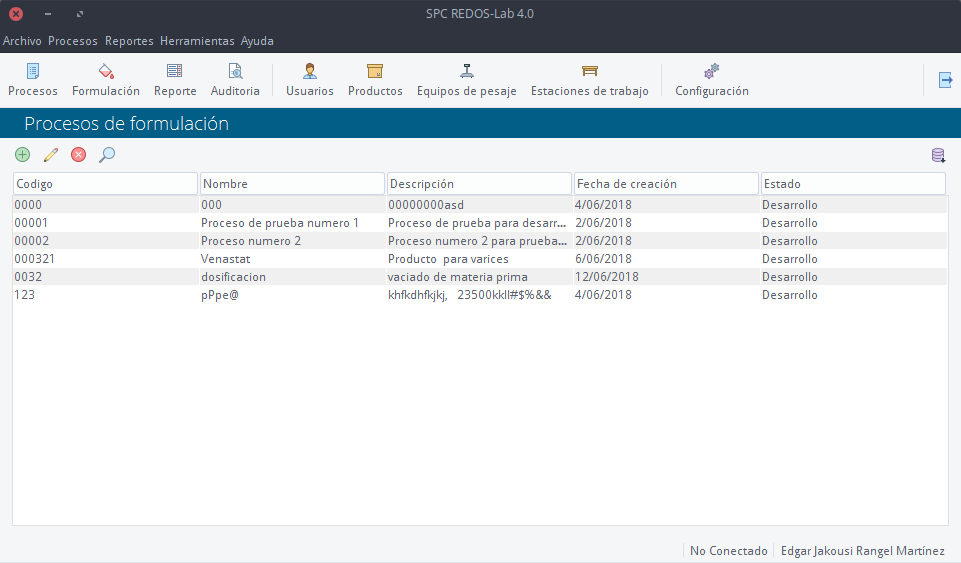The height and width of the screenshot is (563, 961).
Task: Click the database export icon
Action: point(938,155)
